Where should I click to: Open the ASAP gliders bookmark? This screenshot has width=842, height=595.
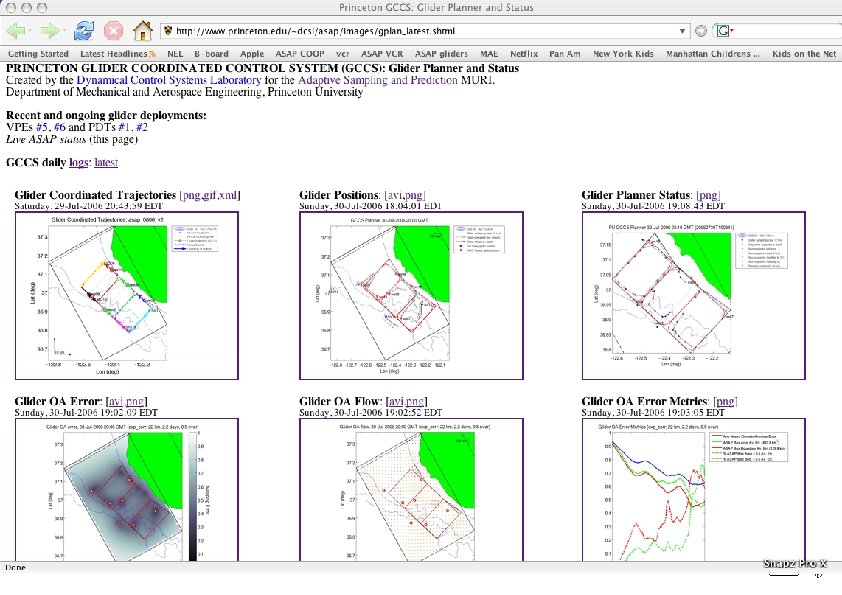pos(441,54)
